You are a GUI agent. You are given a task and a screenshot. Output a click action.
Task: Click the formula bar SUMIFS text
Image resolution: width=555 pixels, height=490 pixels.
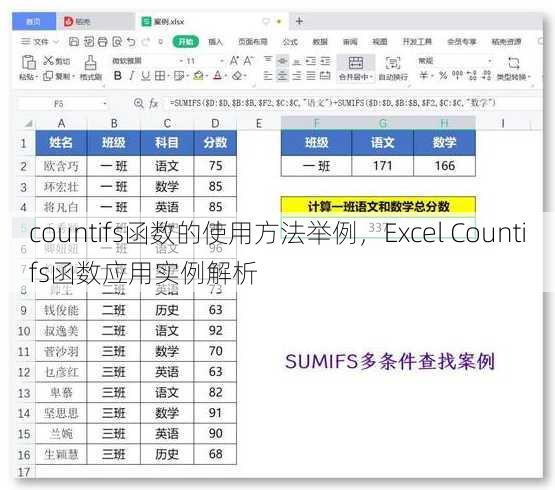click(332, 103)
